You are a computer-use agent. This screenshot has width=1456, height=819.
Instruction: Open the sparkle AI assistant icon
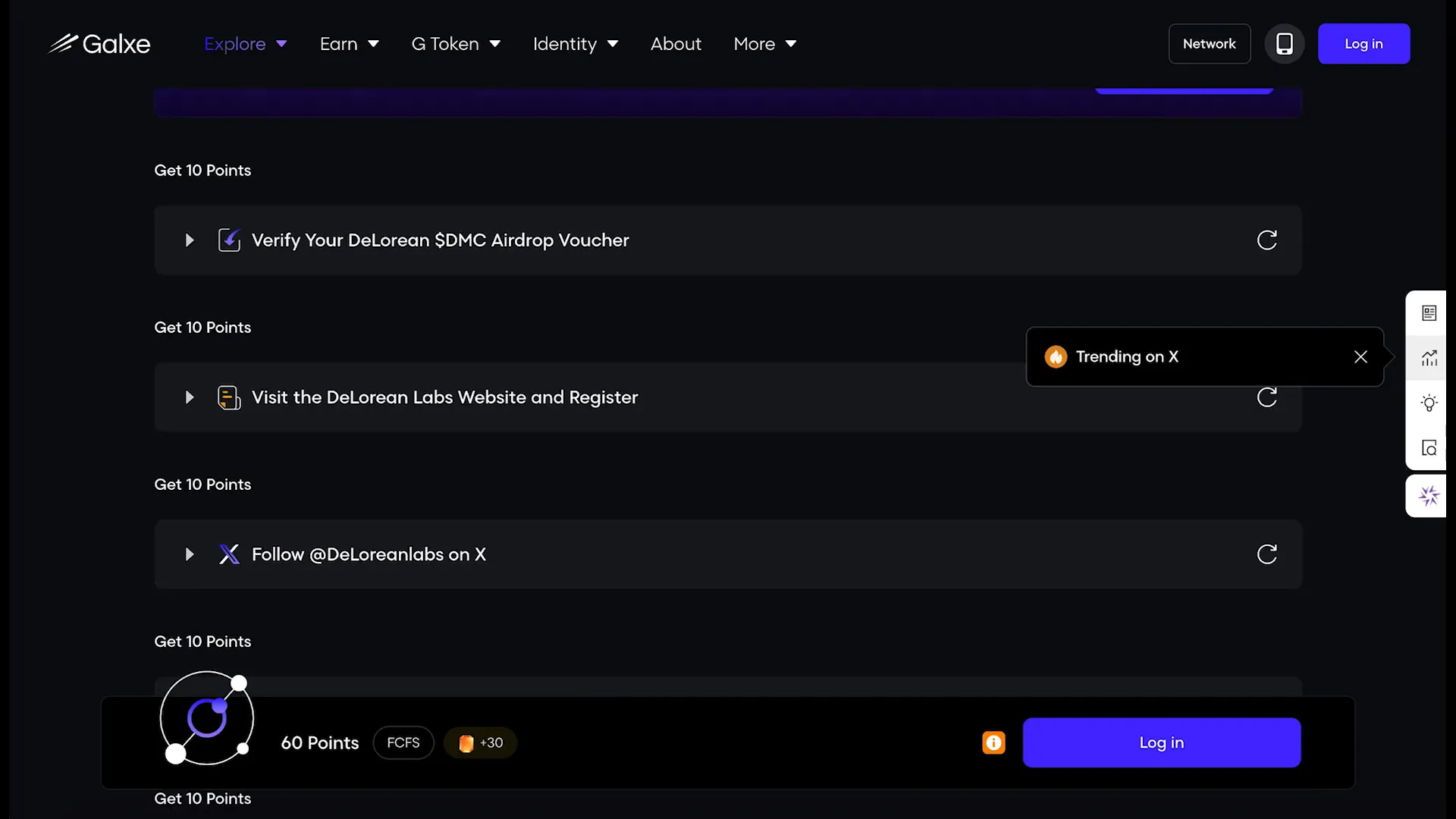(x=1429, y=496)
